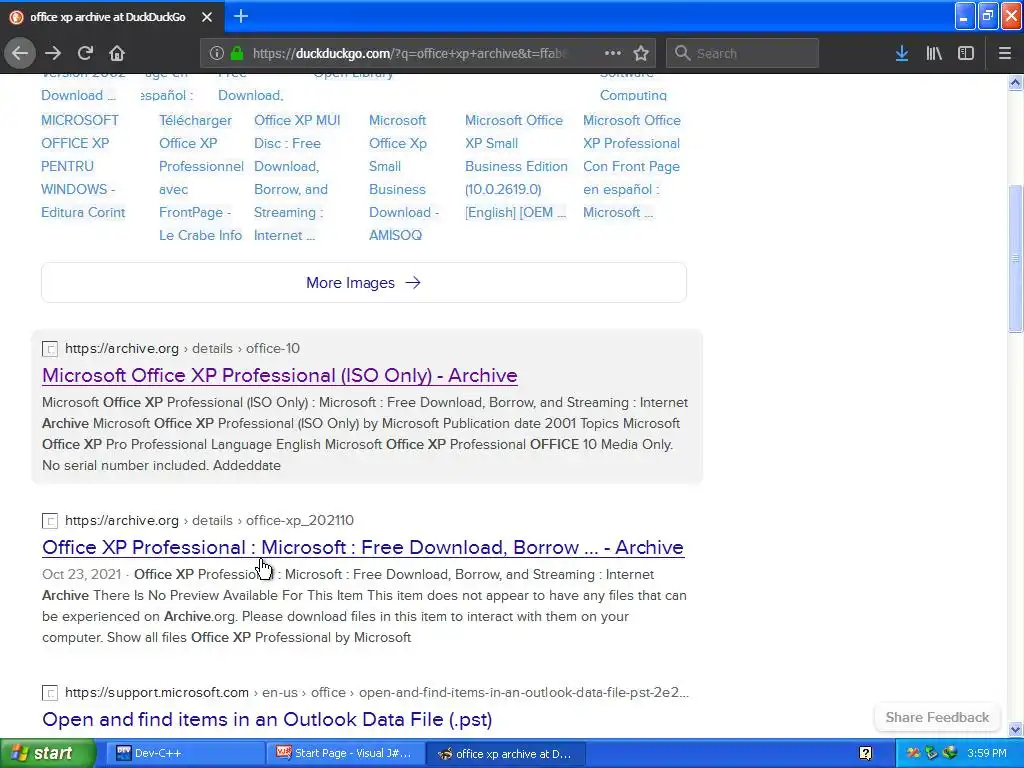1024x768 pixels.
Task: Open the Outlook Data File (.pst) result
Action: [267, 719]
